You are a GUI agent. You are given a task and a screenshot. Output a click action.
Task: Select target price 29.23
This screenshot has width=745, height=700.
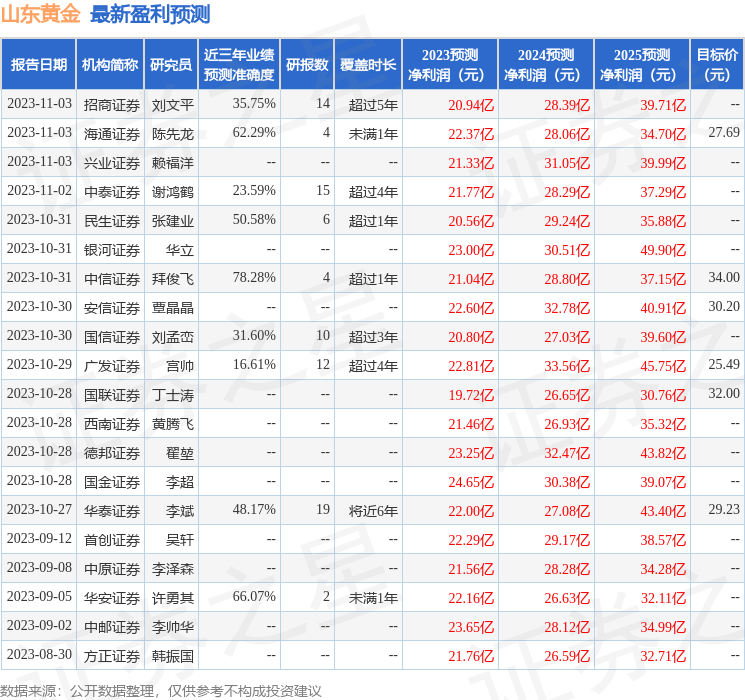point(724,509)
